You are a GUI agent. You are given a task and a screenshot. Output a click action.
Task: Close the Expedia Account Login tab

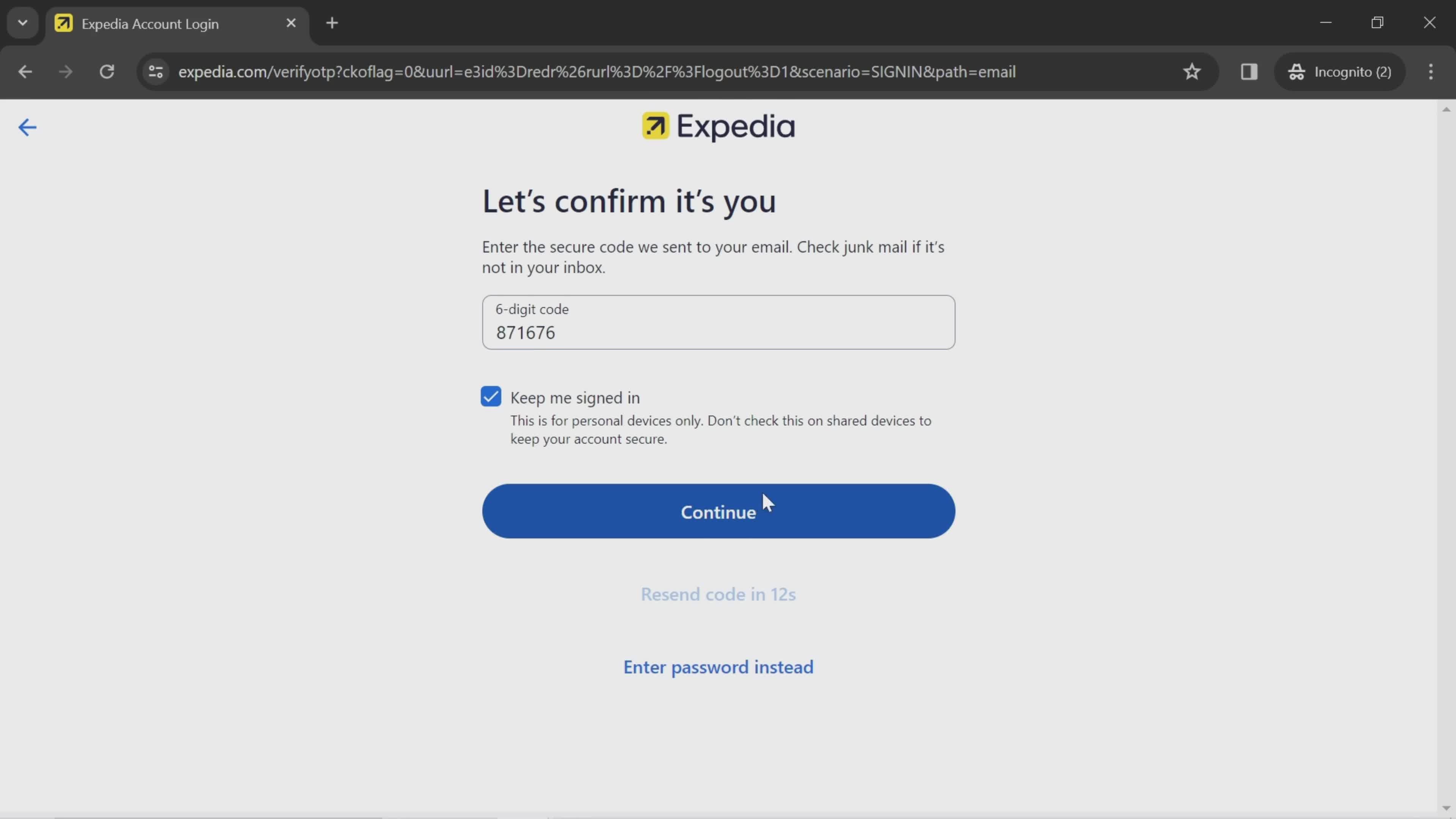pos(291,23)
